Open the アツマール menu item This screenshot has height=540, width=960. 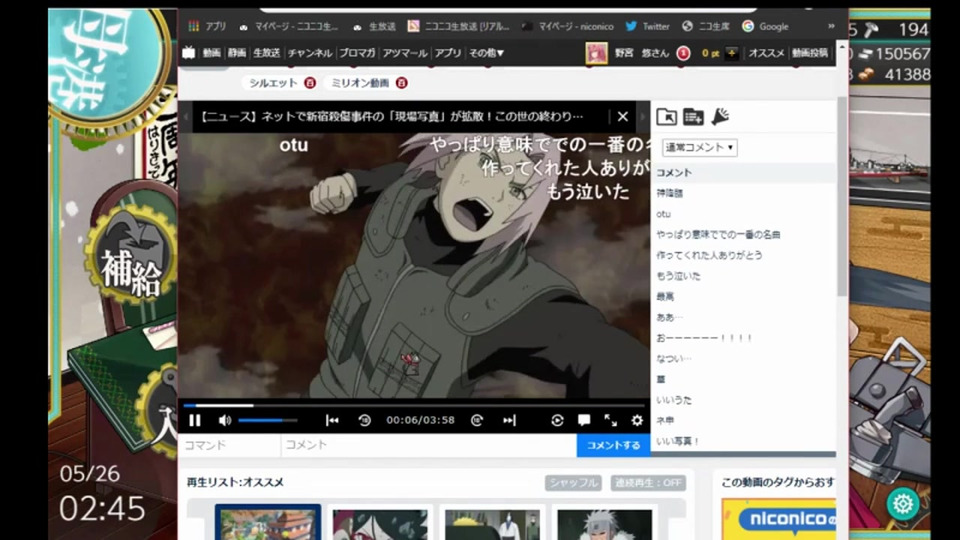pos(405,53)
